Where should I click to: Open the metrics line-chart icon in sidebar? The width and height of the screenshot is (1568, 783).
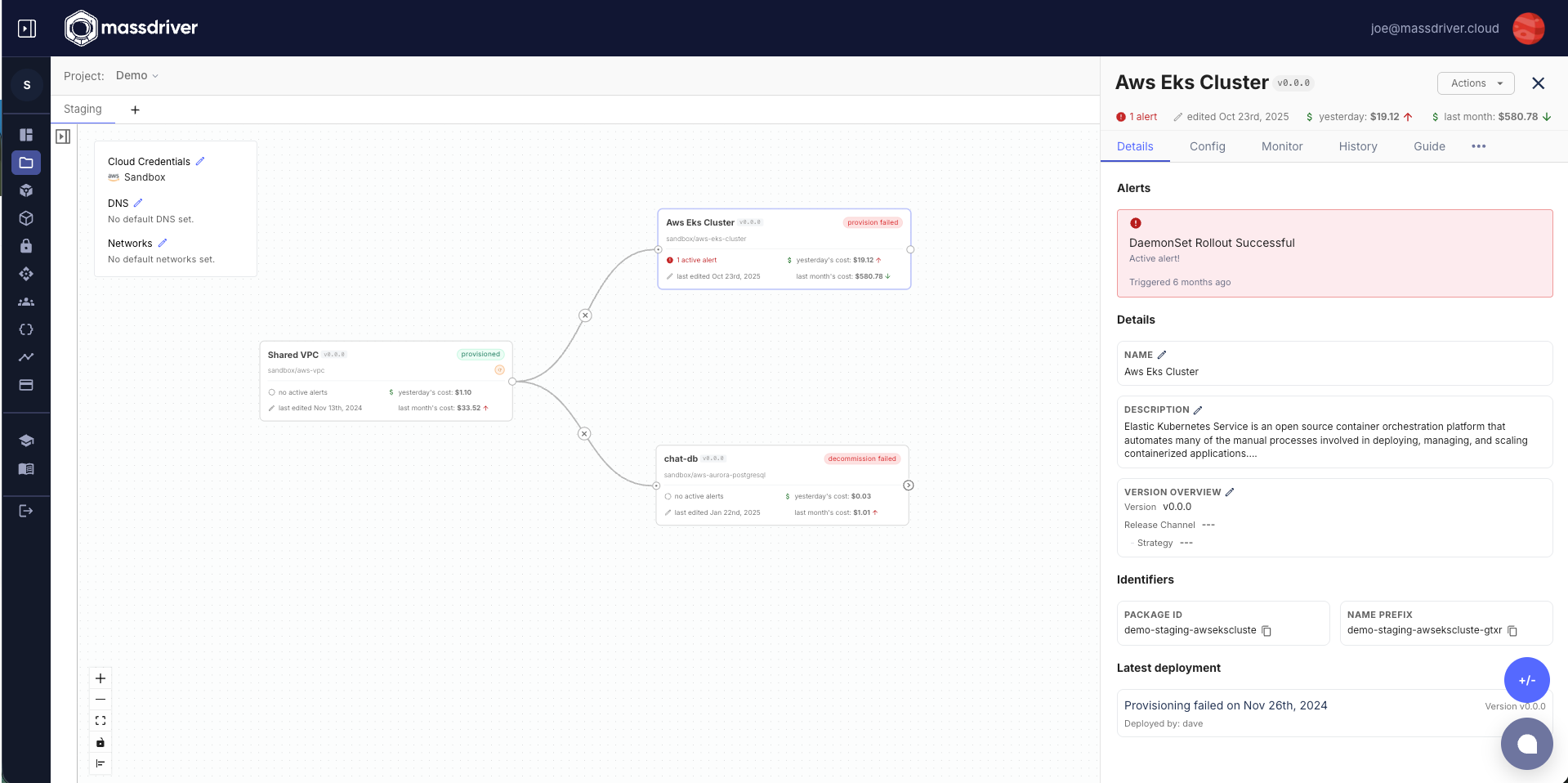click(x=26, y=357)
